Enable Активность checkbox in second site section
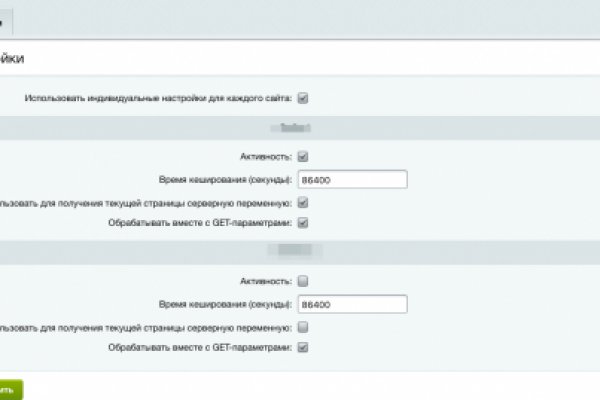Screen dimensions: 600x400 pos(303,281)
